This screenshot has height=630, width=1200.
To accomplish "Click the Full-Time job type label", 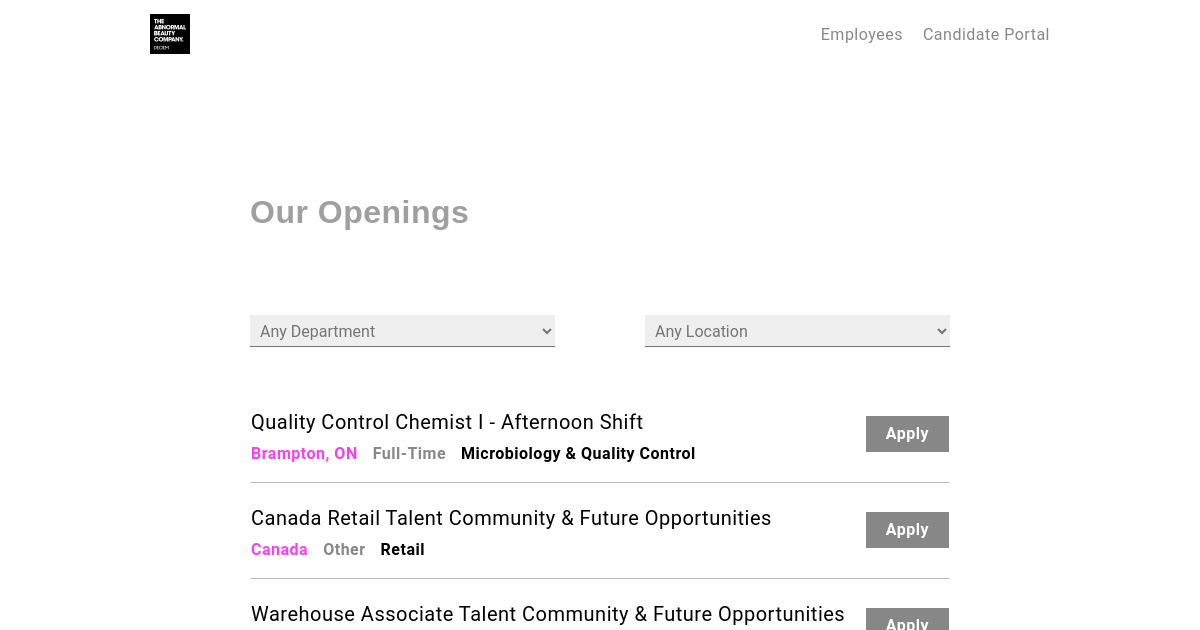I will [409, 453].
